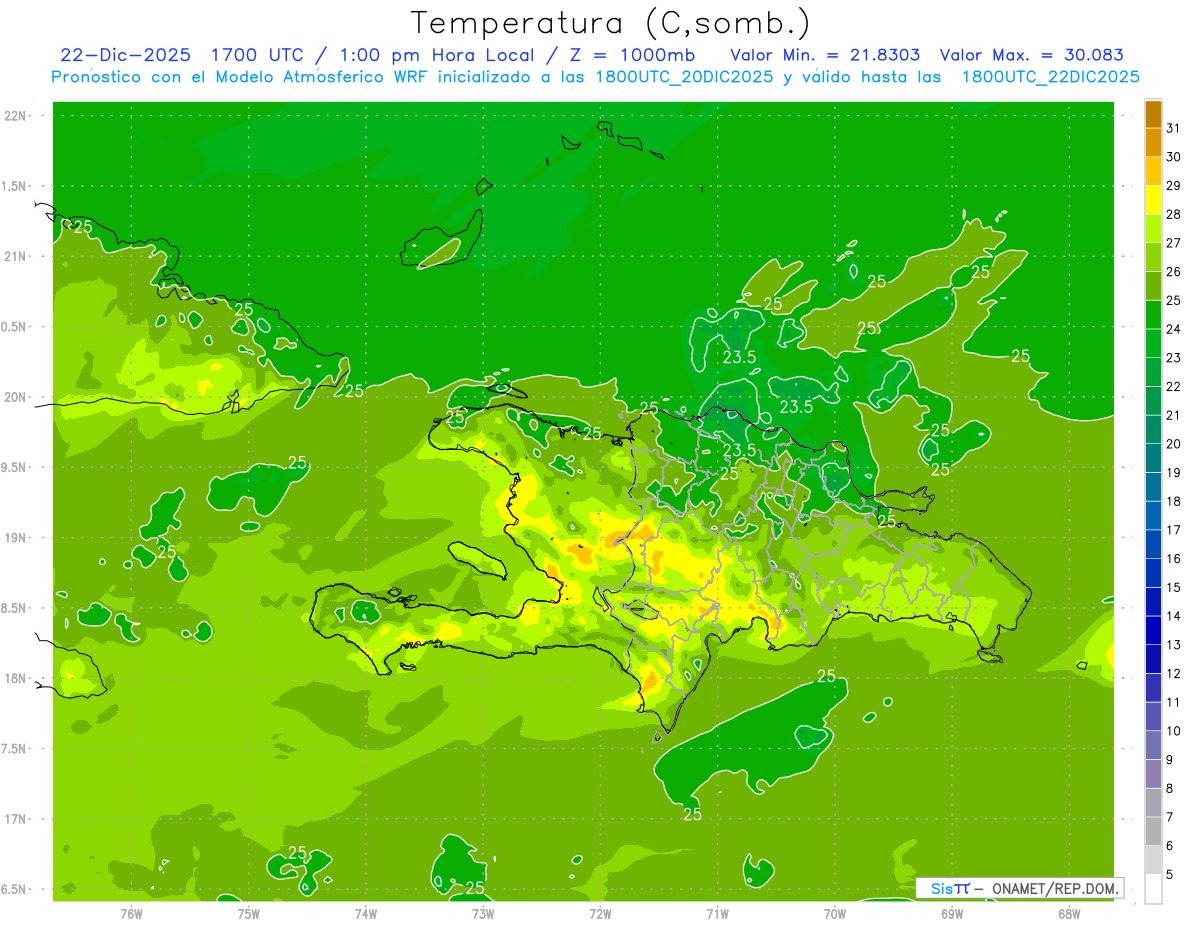Click the '15' label on the color scale

(x=1174, y=588)
